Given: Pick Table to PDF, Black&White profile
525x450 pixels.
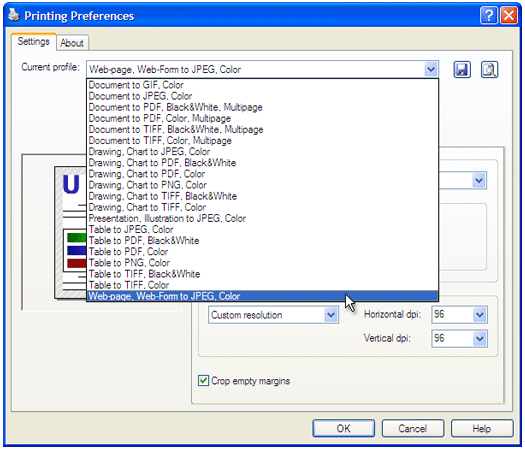Looking at the screenshot, I should coord(262,240).
